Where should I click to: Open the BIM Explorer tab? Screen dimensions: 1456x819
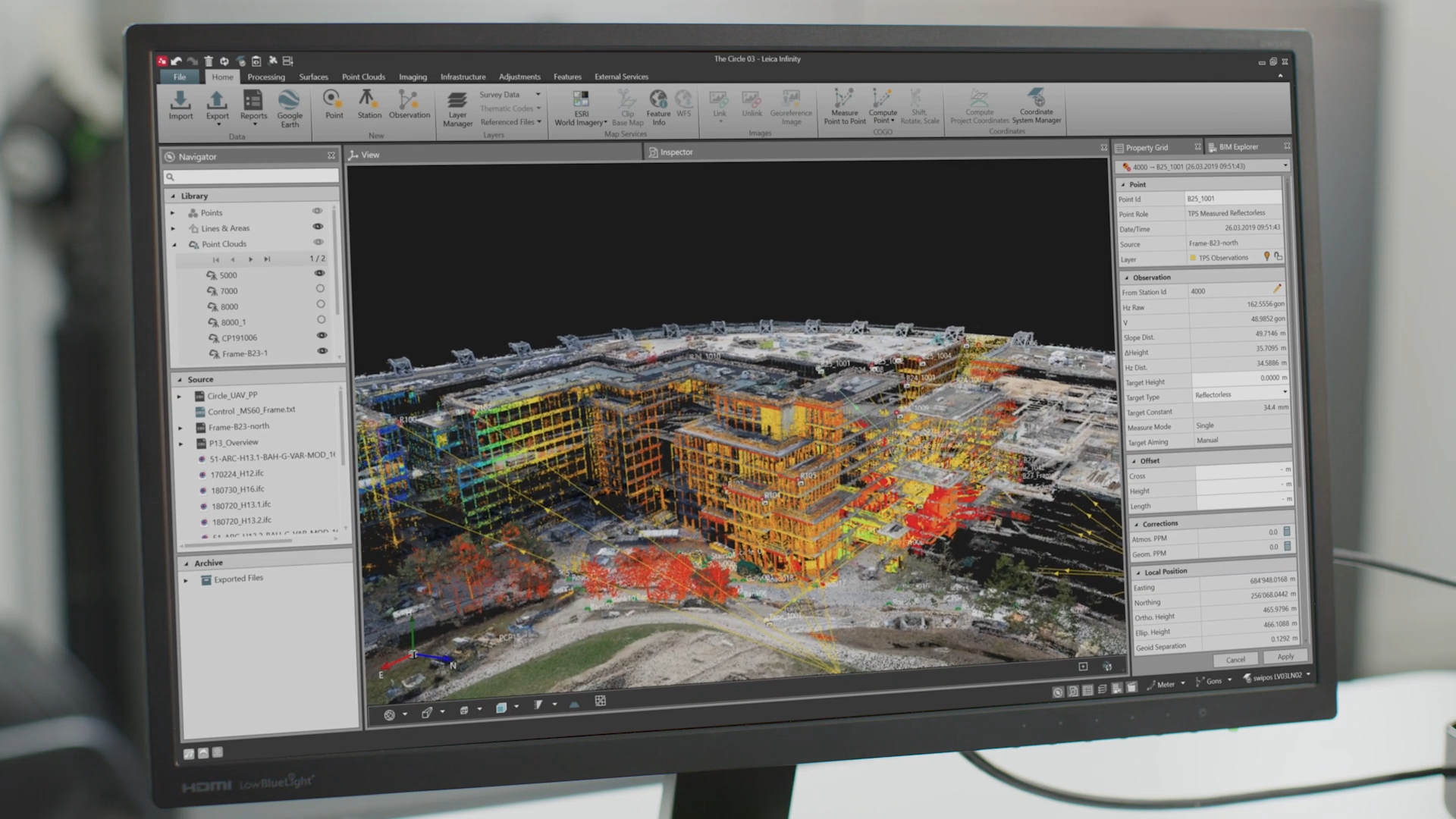pos(1238,147)
